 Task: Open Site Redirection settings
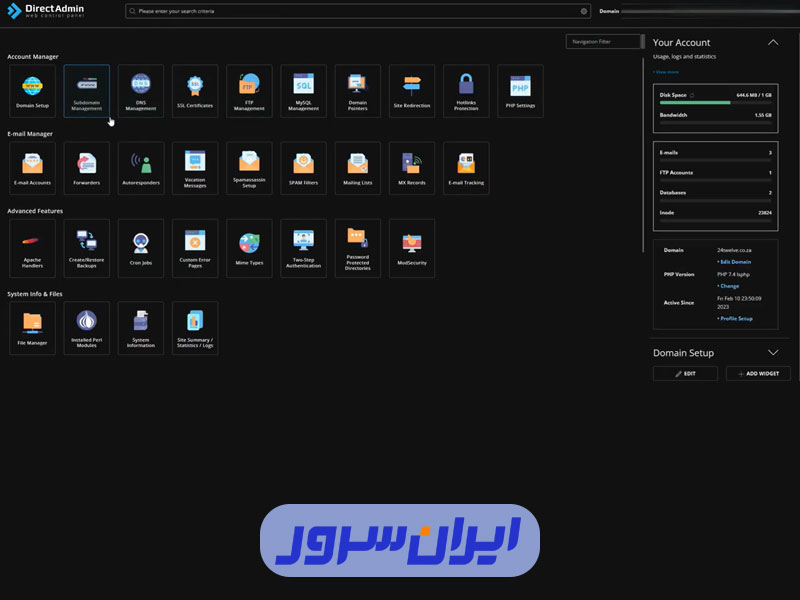pyautogui.click(x=411, y=90)
